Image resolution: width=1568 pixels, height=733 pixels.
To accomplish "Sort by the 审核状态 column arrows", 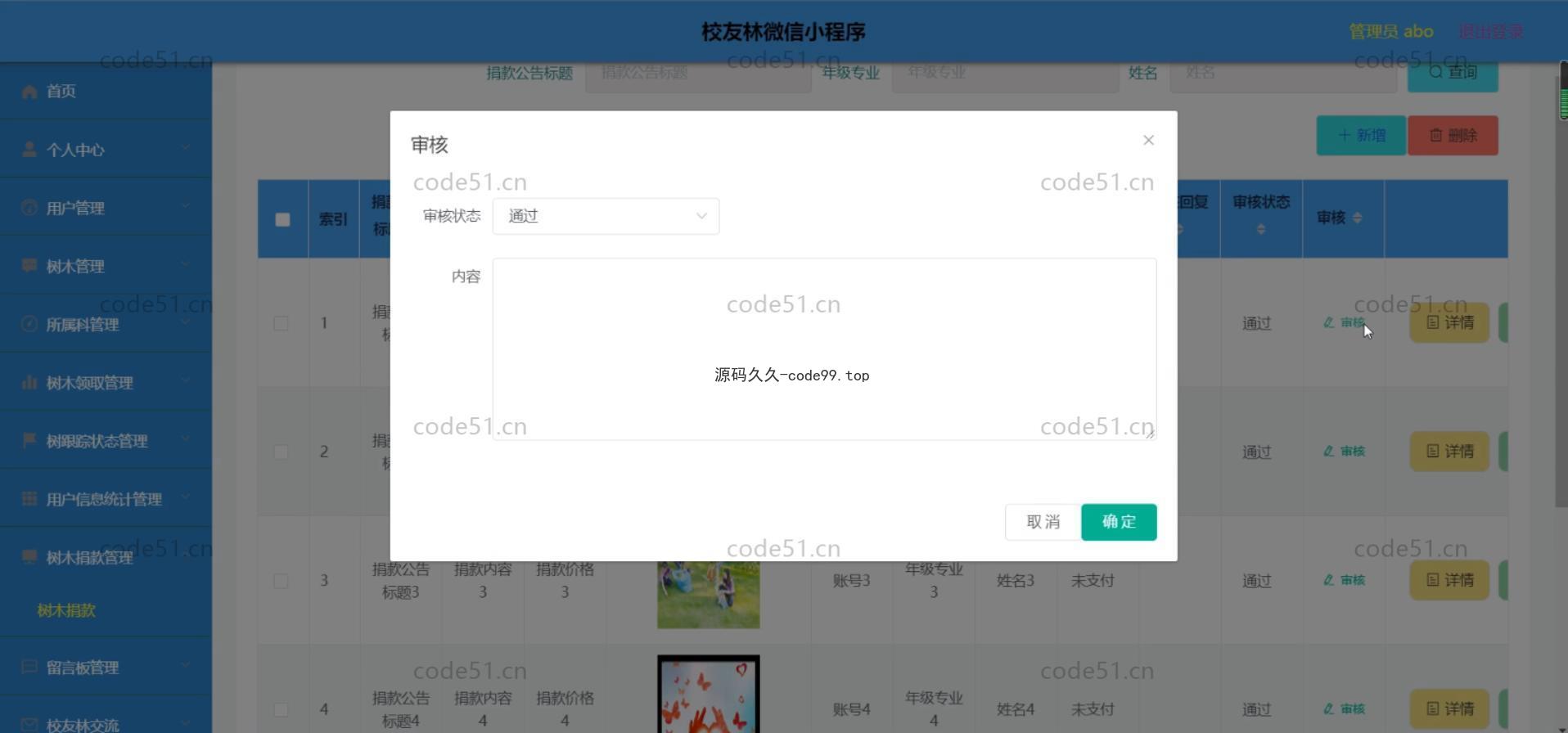I will point(1260,229).
